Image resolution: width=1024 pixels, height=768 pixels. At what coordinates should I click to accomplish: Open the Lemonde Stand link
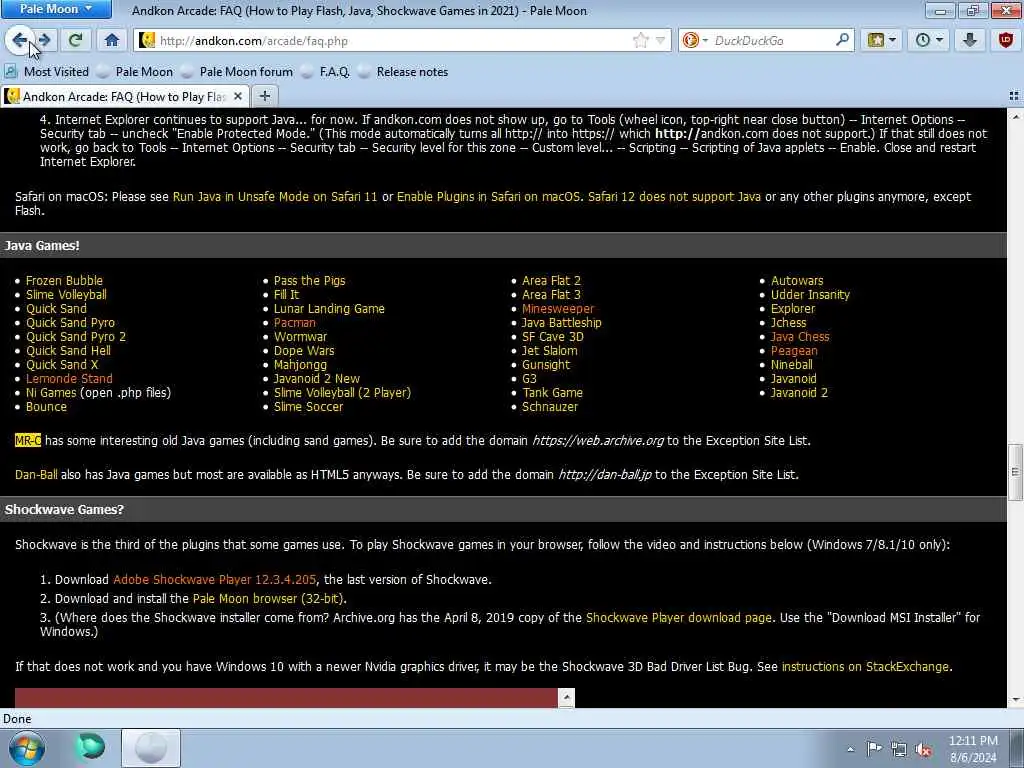click(69, 379)
